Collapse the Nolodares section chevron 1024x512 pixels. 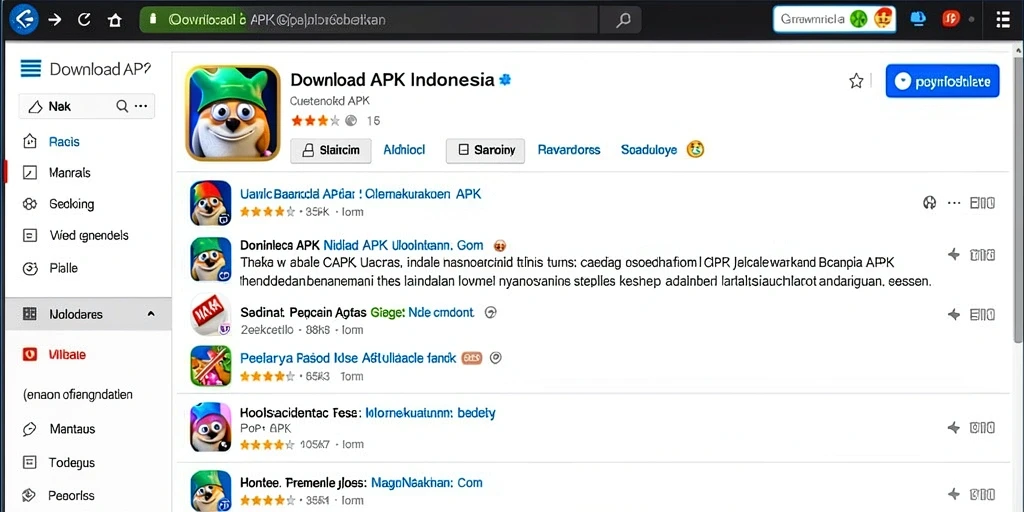(151, 314)
